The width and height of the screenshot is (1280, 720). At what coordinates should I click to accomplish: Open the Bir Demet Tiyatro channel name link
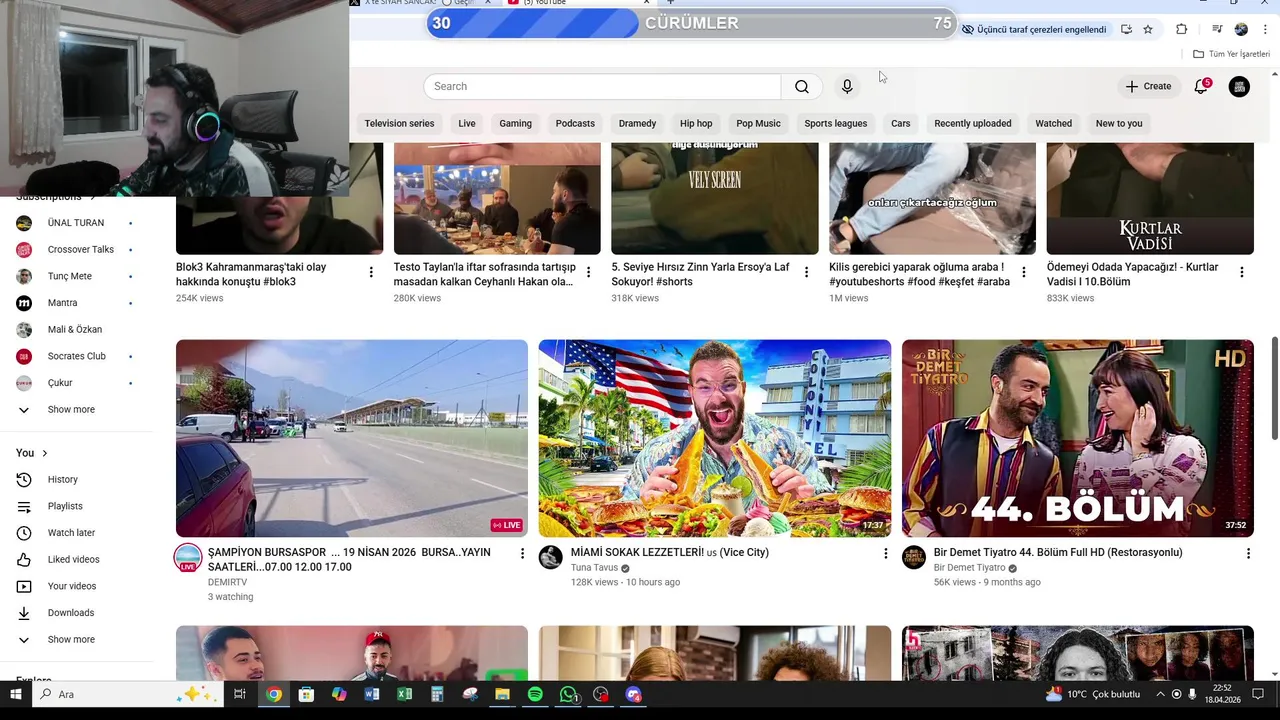click(x=969, y=568)
